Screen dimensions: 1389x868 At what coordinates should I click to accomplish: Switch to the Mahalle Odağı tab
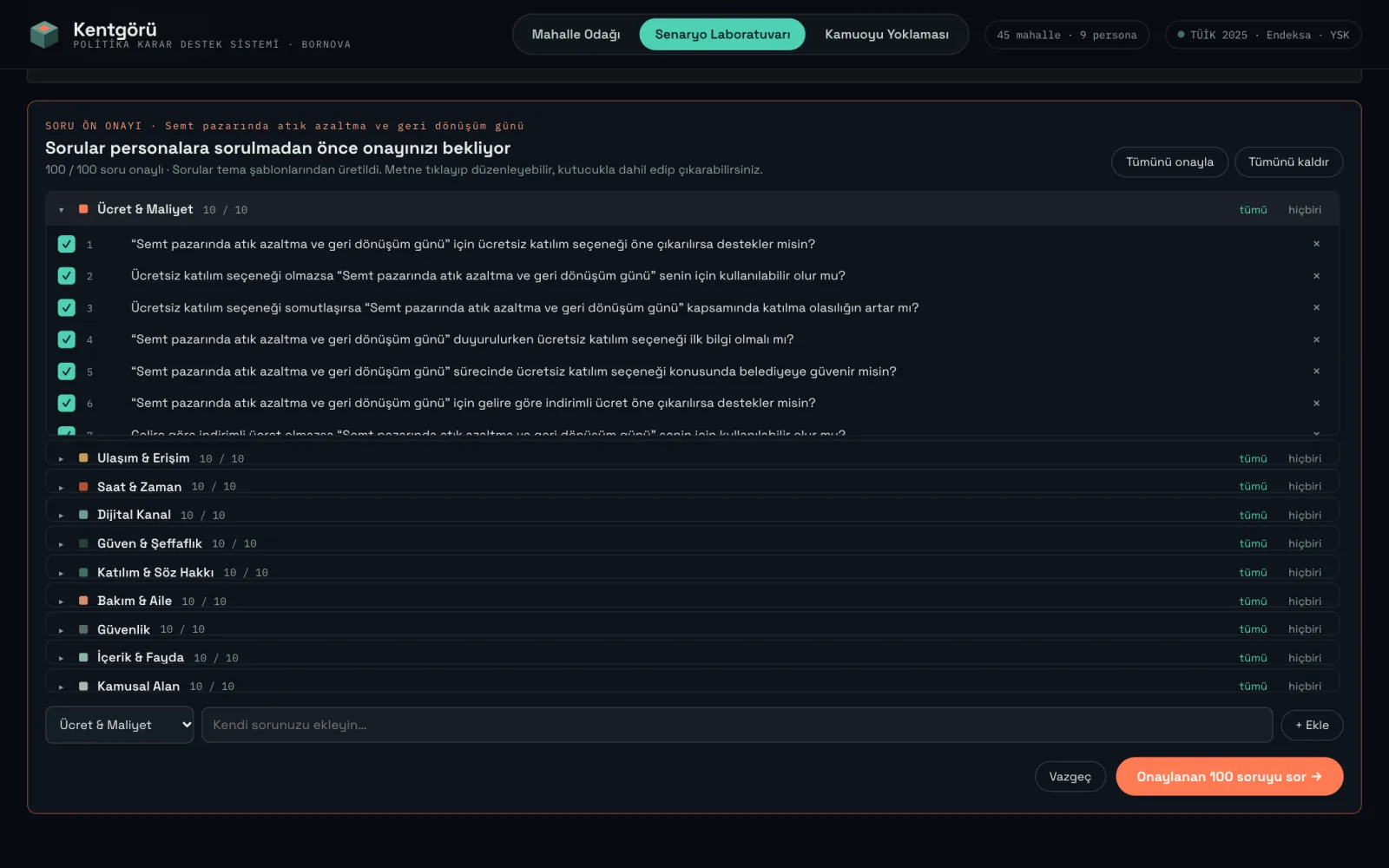click(576, 35)
